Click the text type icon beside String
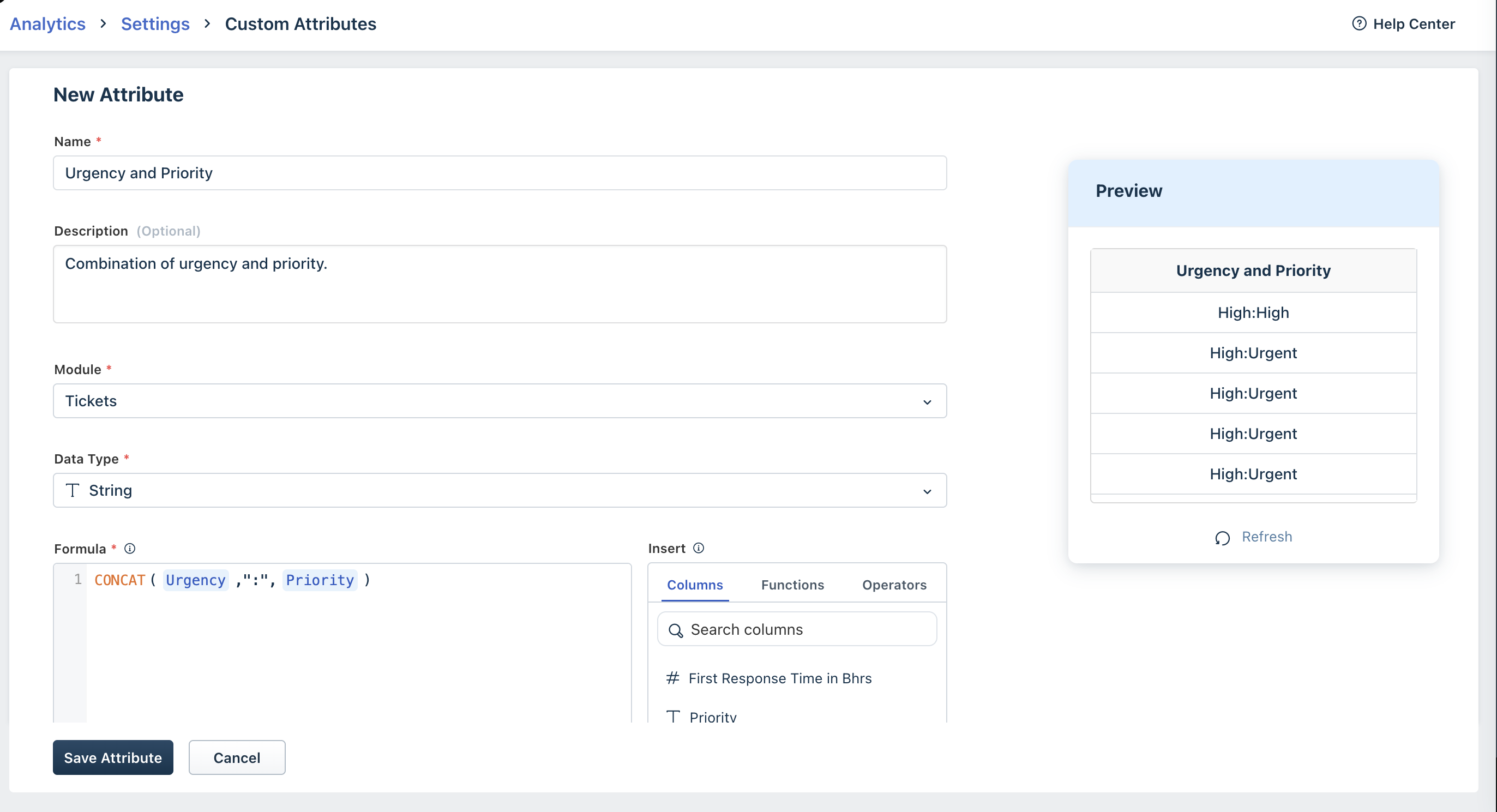 [x=73, y=490]
